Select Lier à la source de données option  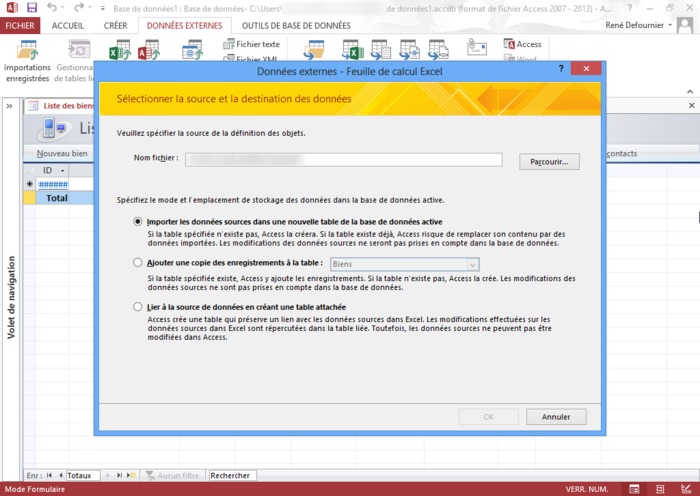tap(138, 307)
